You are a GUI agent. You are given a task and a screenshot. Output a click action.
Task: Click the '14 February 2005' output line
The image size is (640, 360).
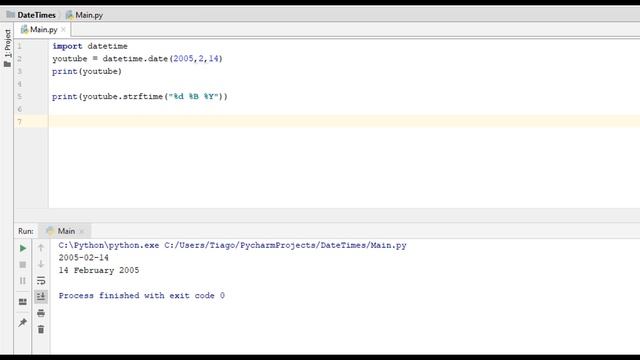99,271
